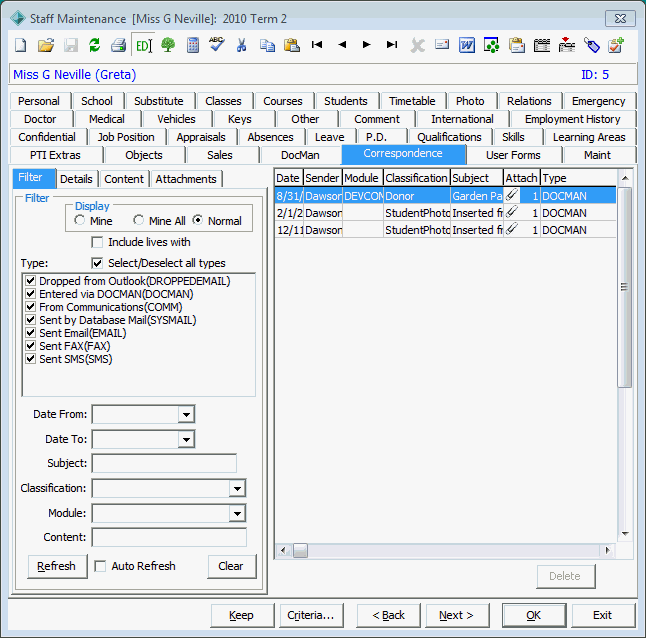Jump to the last record arrow
The width and height of the screenshot is (646, 638).
coord(392,44)
